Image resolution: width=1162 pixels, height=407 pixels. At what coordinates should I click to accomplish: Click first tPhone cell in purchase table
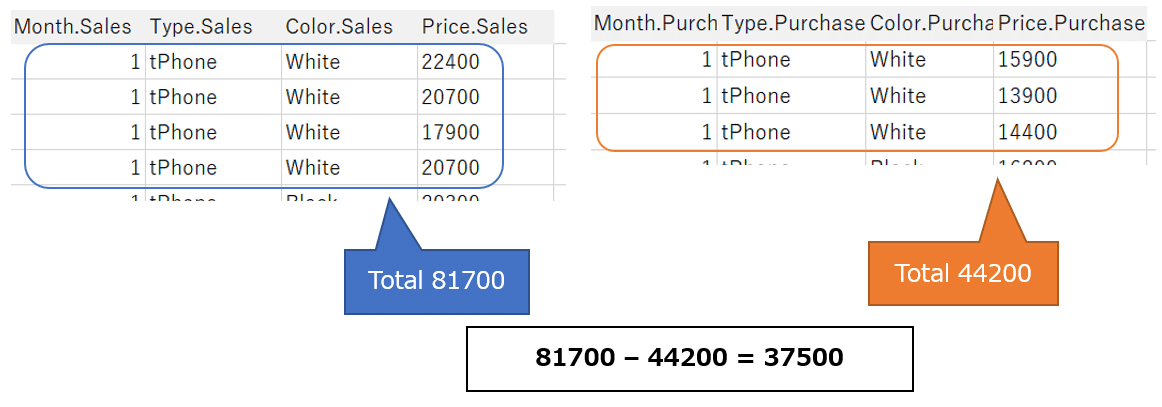point(791,59)
